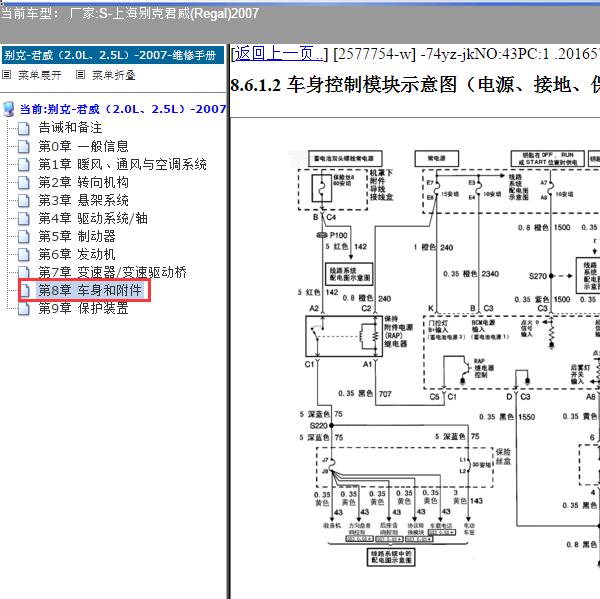Collapse all menus with 菜单折叠
This screenshot has height=599, width=600.
point(114,75)
